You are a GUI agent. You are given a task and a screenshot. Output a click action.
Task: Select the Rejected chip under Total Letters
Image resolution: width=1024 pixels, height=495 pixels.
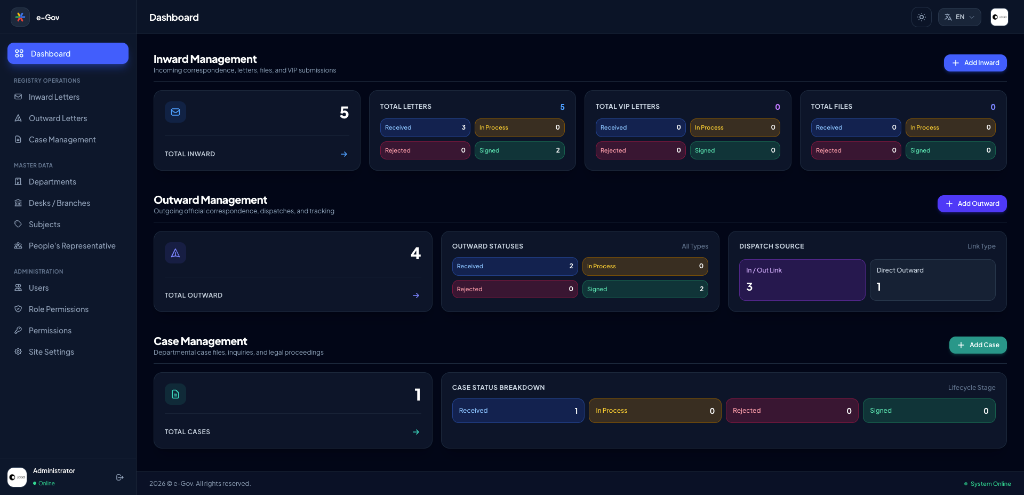click(425, 150)
